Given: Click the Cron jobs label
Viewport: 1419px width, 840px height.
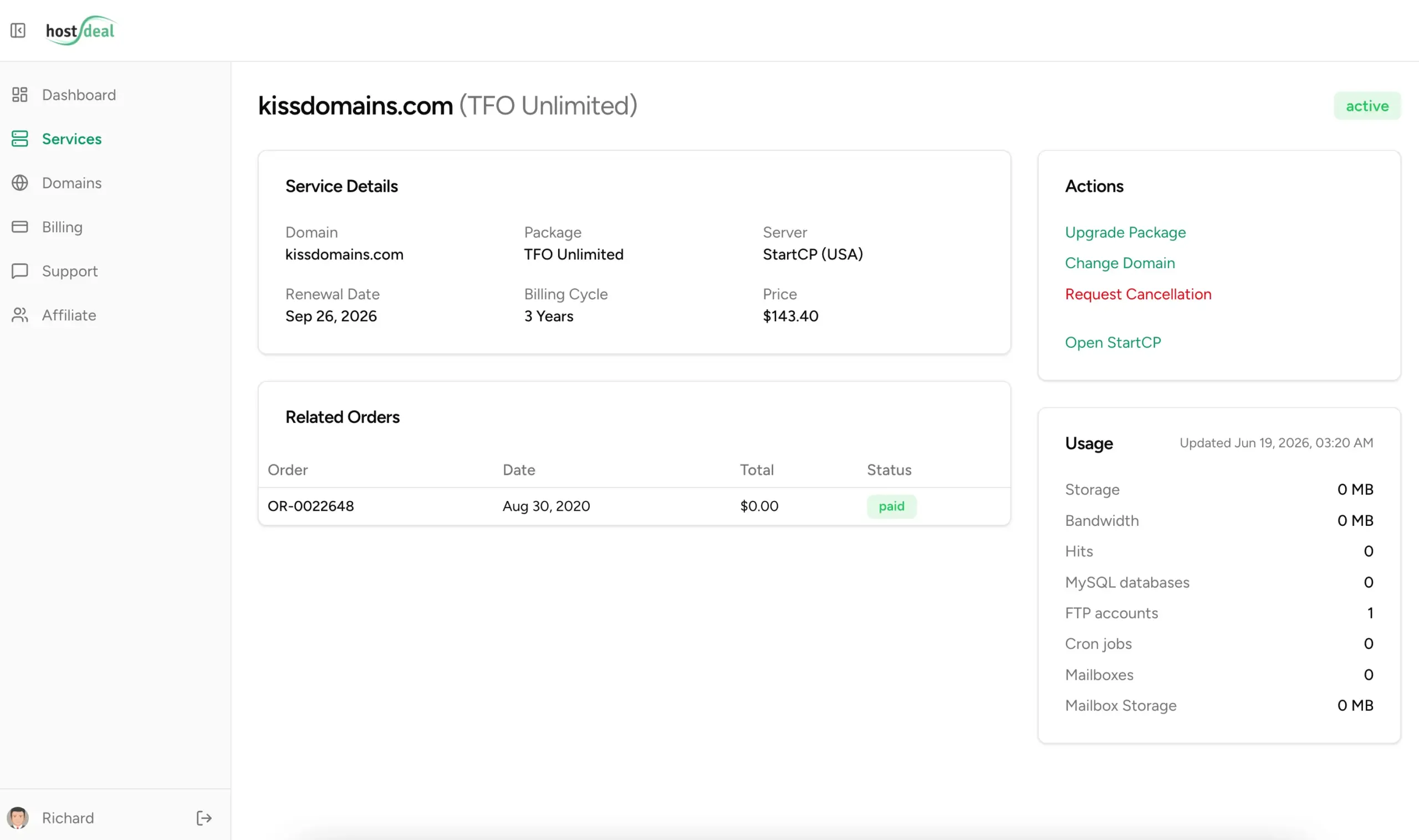Looking at the screenshot, I should tap(1098, 644).
